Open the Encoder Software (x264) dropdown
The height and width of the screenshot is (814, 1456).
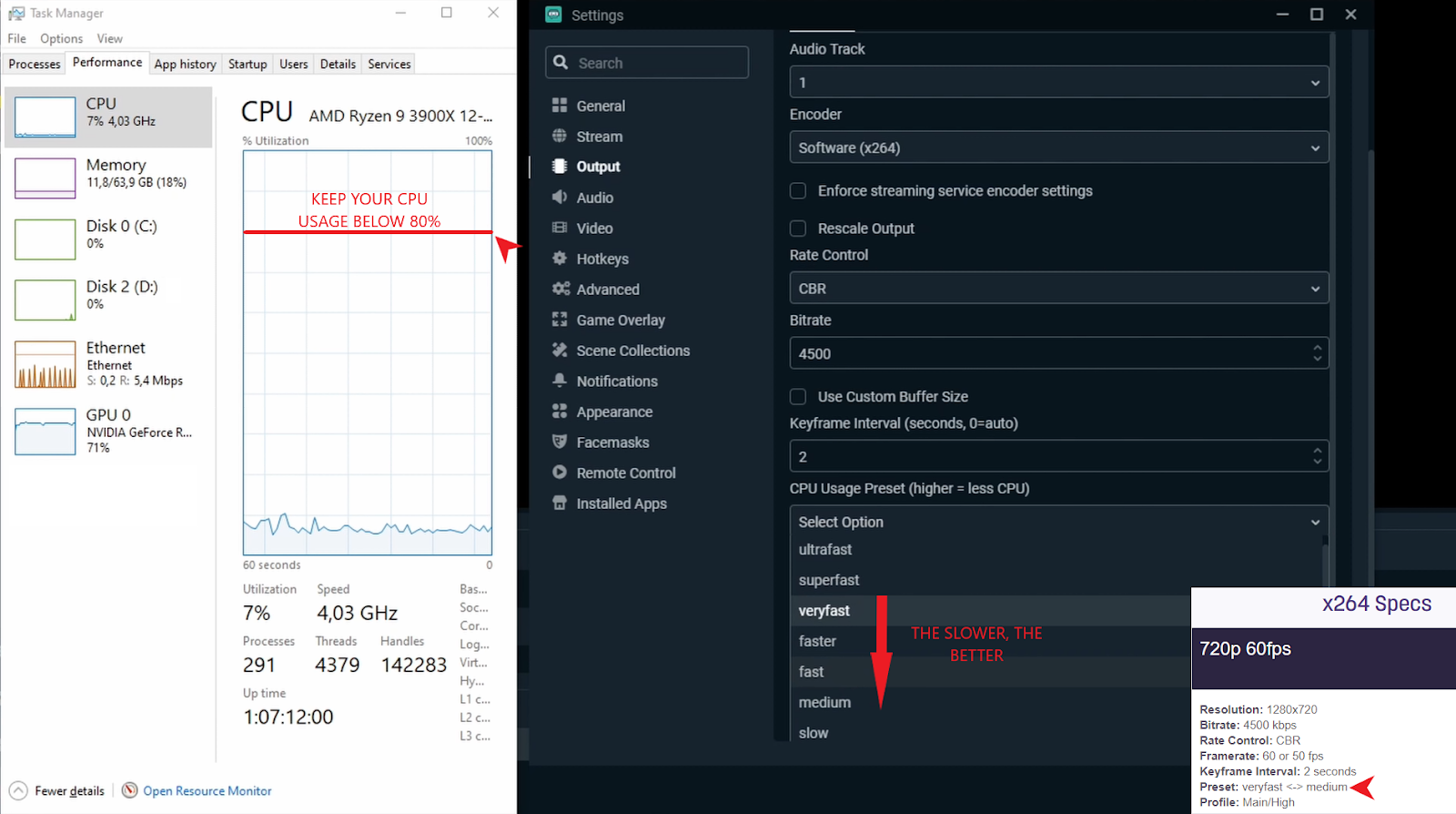(x=1059, y=148)
